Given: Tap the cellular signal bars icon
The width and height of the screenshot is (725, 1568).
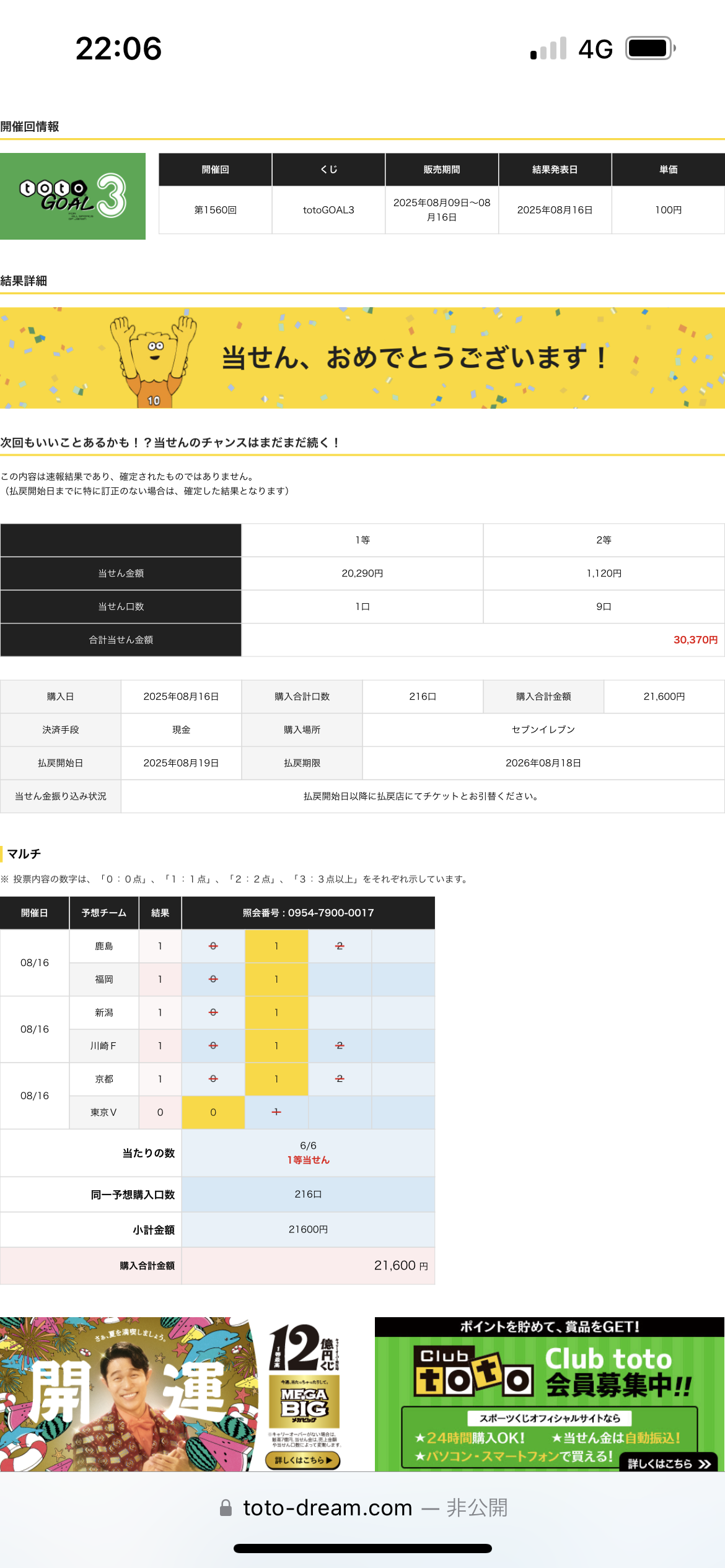Looking at the screenshot, I should pyautogui.click(x=548, y=49).
